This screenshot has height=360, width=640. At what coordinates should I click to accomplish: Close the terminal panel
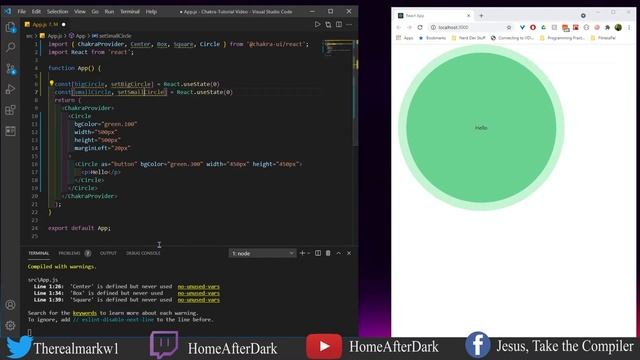(x=349, y=253)
